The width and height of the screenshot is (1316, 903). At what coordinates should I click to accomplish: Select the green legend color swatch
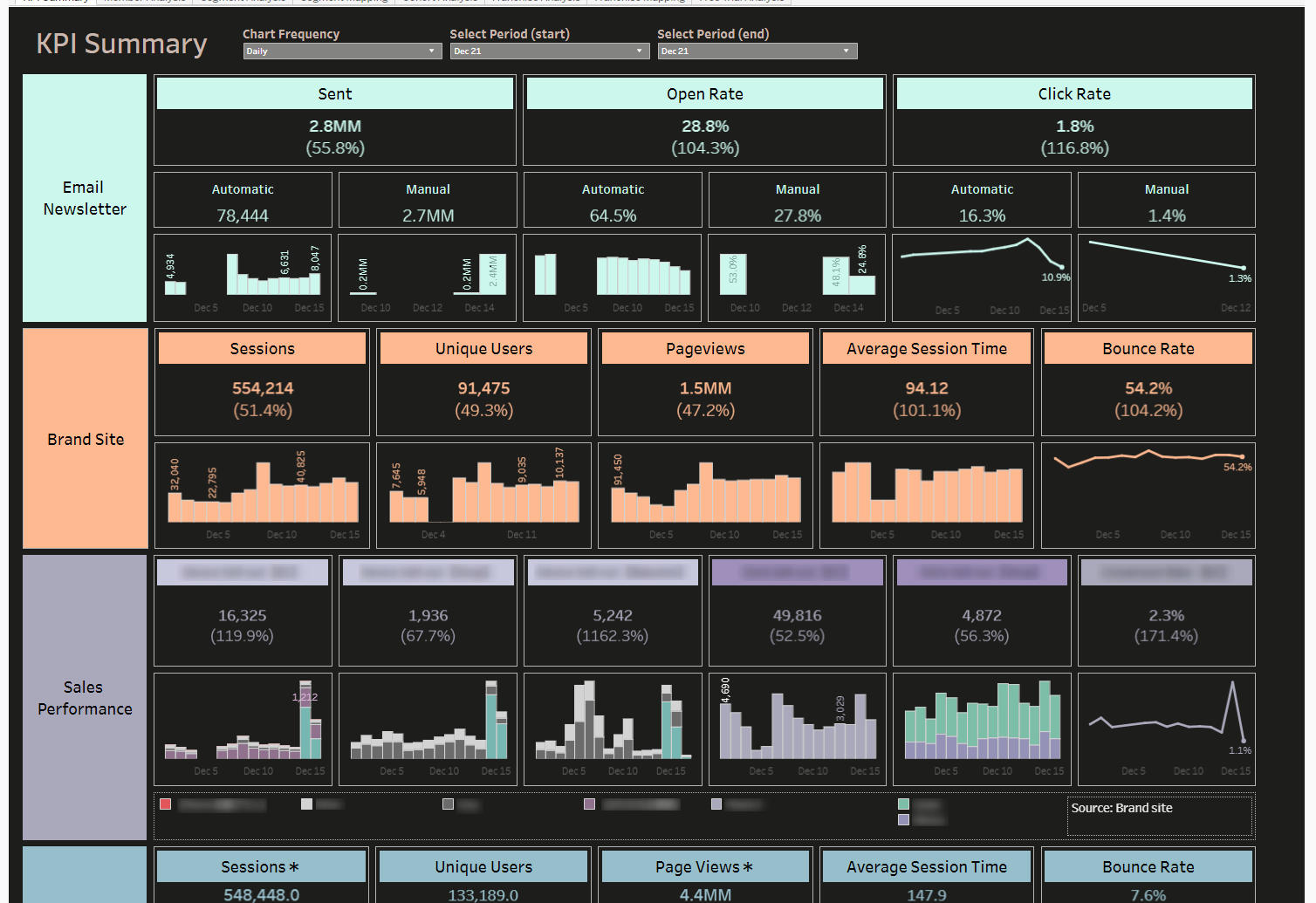tap(903, 804)
